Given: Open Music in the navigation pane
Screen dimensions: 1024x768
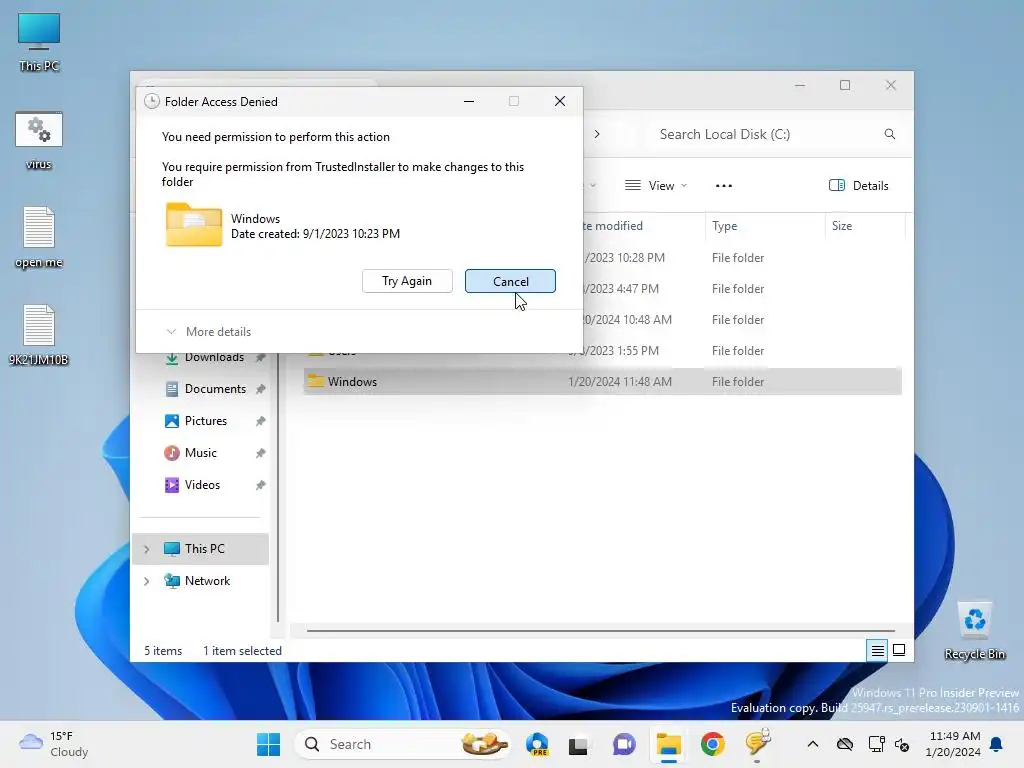Looking at the screenshot, I should (200, 453).
